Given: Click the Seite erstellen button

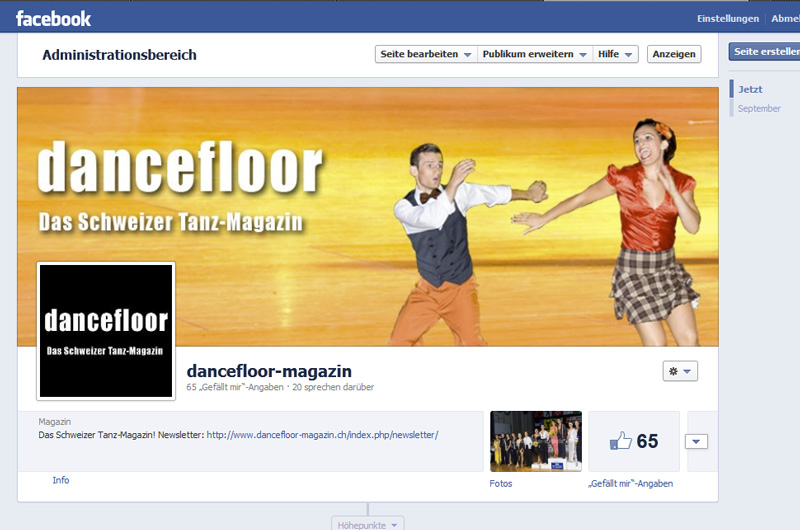Looking at the screenshot, I should tap(765, 52).
